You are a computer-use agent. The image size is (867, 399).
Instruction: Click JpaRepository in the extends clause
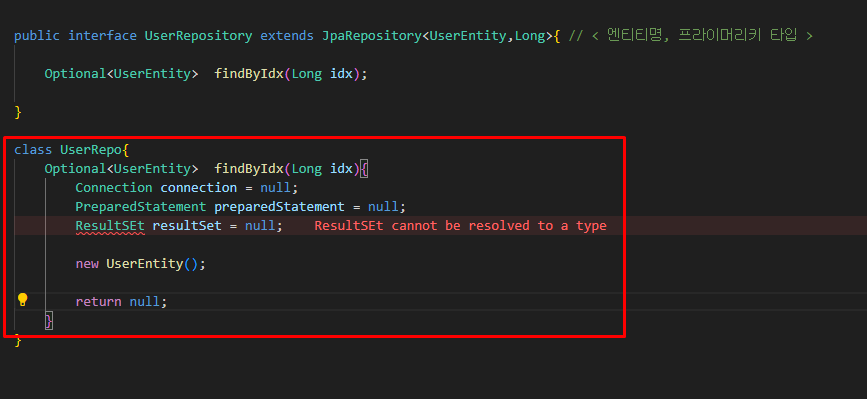click(x=372, y=36)
